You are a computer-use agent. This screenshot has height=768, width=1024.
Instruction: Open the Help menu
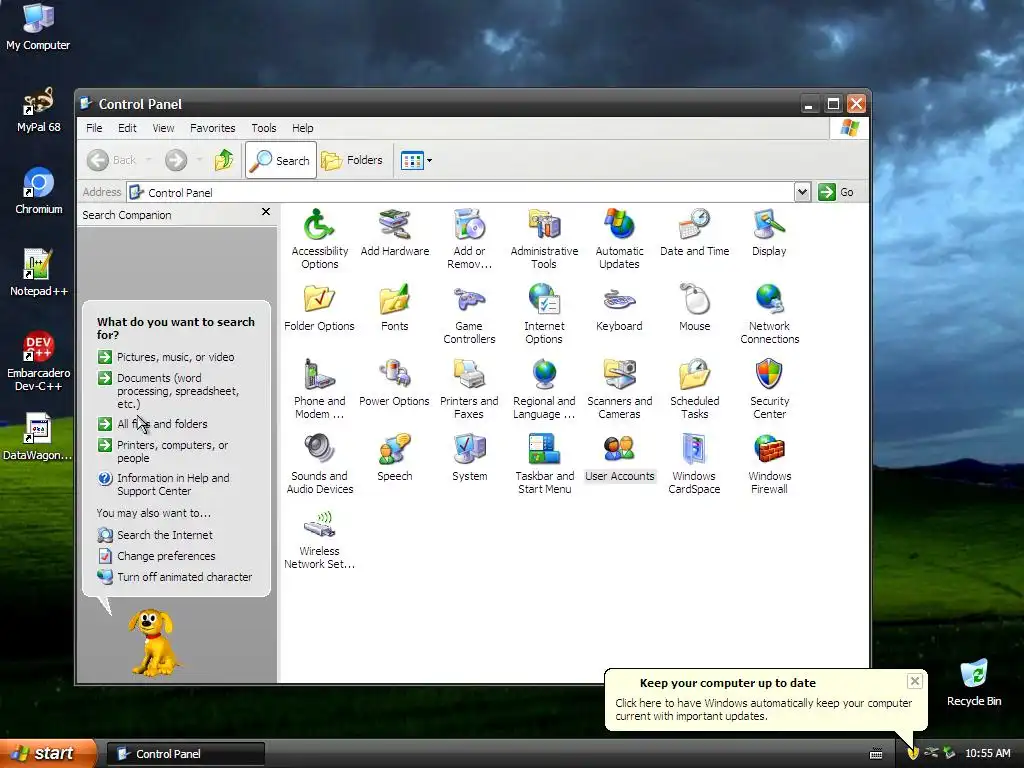click(302, 128)
